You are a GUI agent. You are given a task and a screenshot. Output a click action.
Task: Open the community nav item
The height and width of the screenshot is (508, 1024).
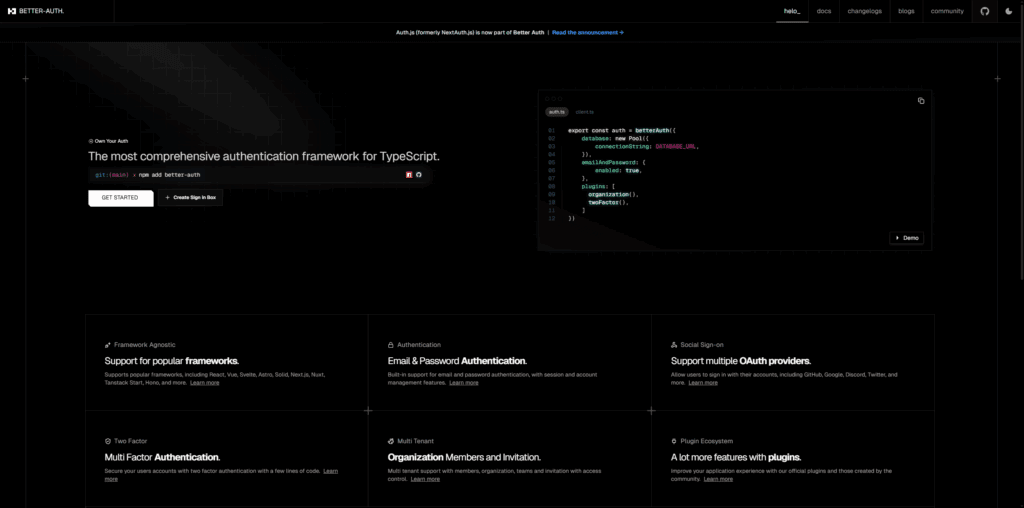pos(947,11)
